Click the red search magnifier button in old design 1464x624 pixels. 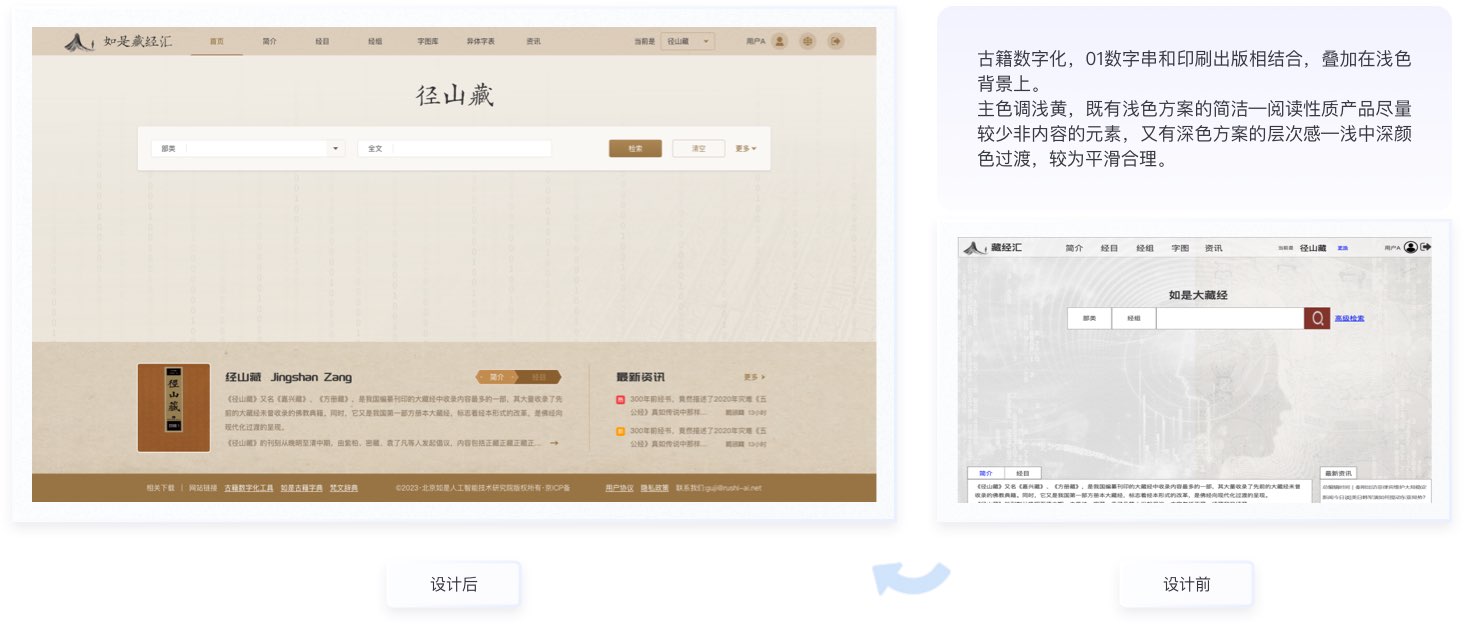1317,318
